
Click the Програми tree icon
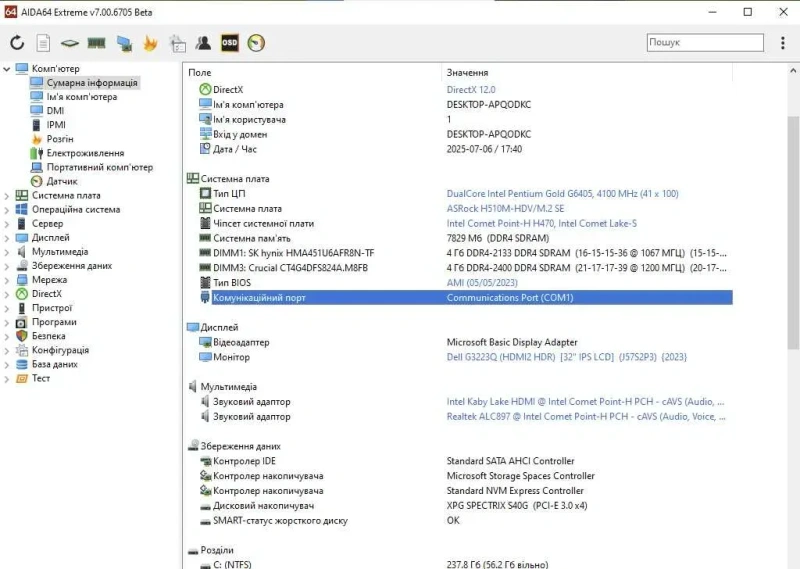tap(21, 322)
